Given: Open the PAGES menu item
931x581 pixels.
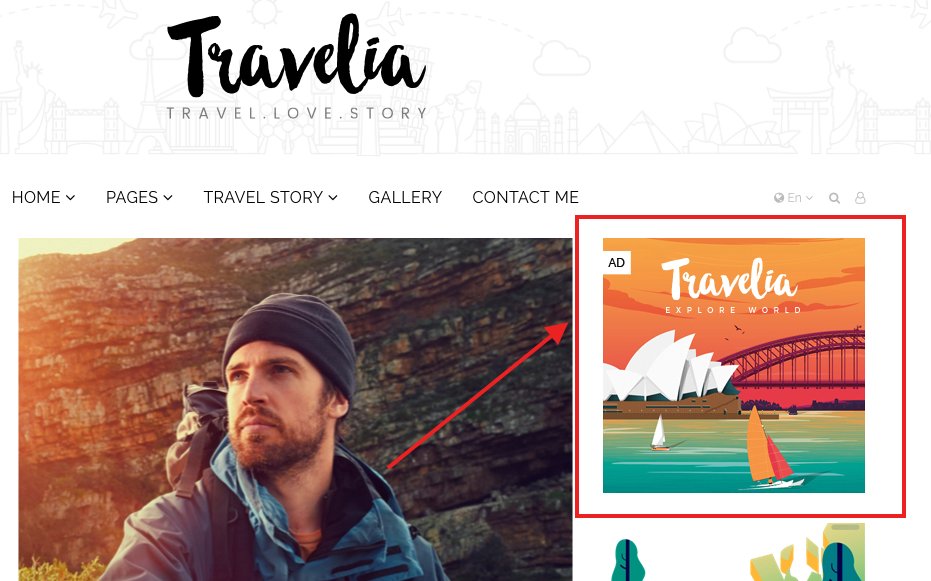Looking at the screenshot, I should pyautogui.click(x=132, y=198).
